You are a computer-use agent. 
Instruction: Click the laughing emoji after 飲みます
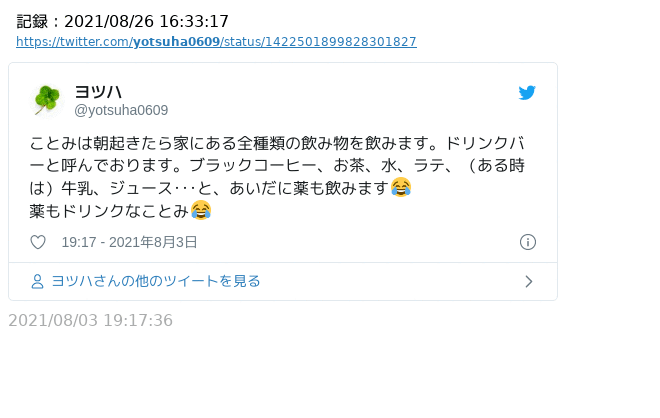point(401,187)
